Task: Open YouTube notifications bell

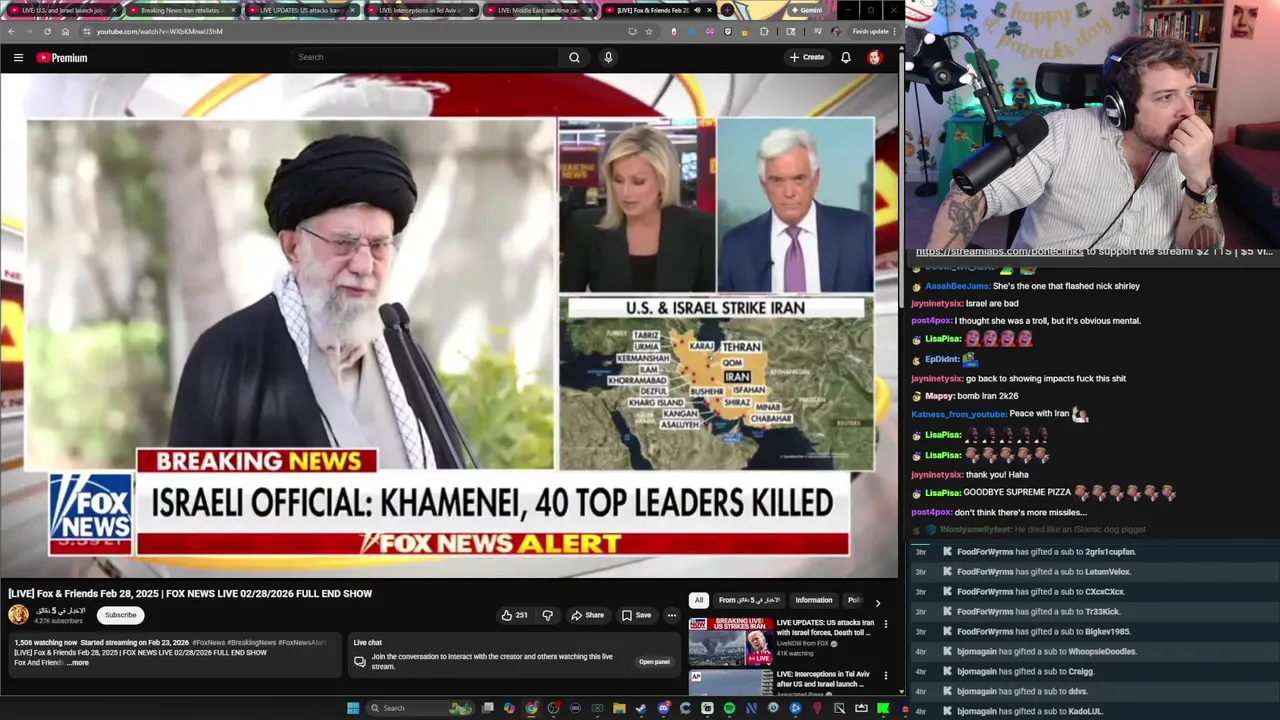Action: click(846, 57)
